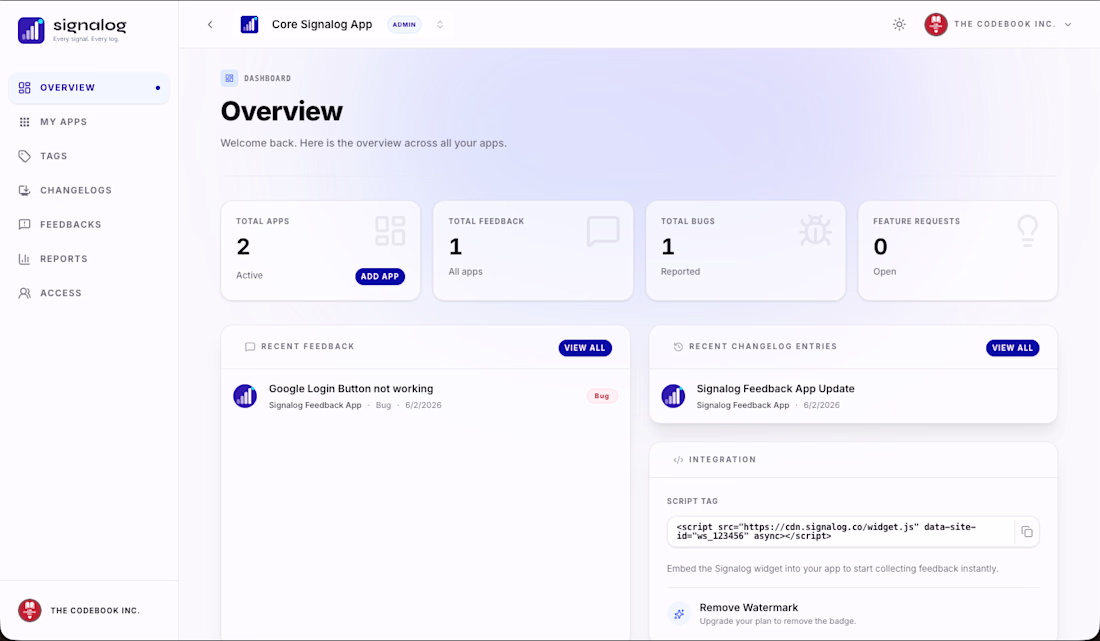
Task: Click the ADD APP button
Action: tap(380, 276)
